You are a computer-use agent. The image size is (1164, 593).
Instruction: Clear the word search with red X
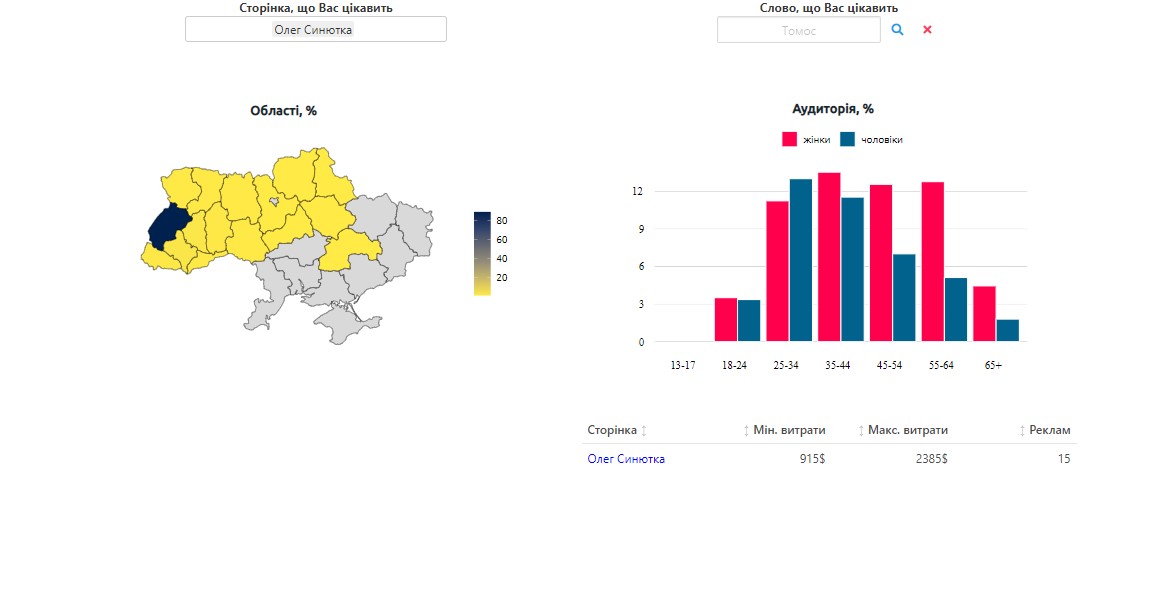pos(927,30)
